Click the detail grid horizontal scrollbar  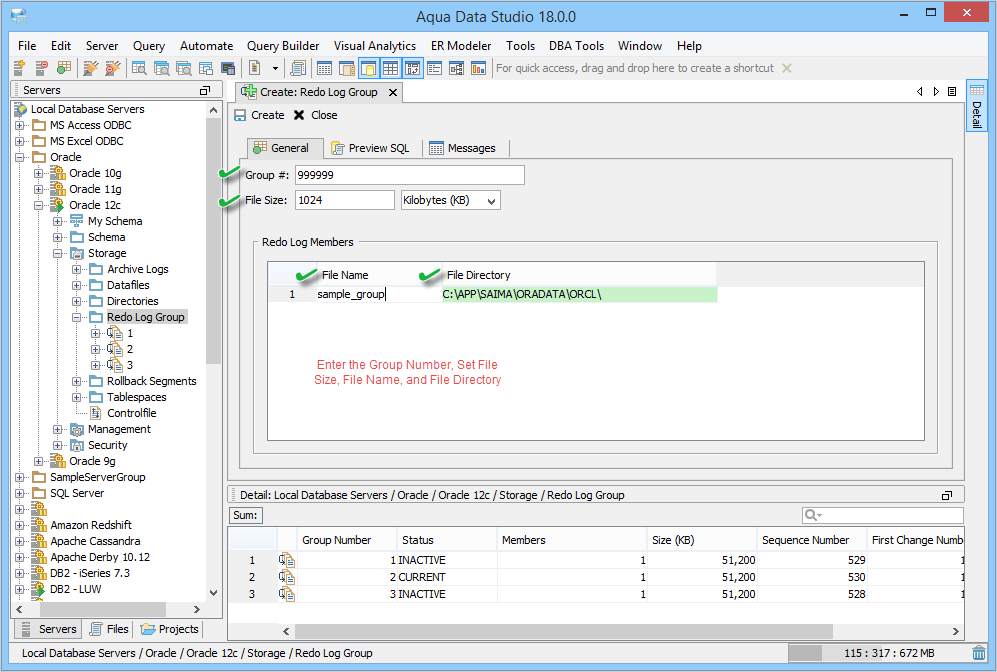pos(563,631)
